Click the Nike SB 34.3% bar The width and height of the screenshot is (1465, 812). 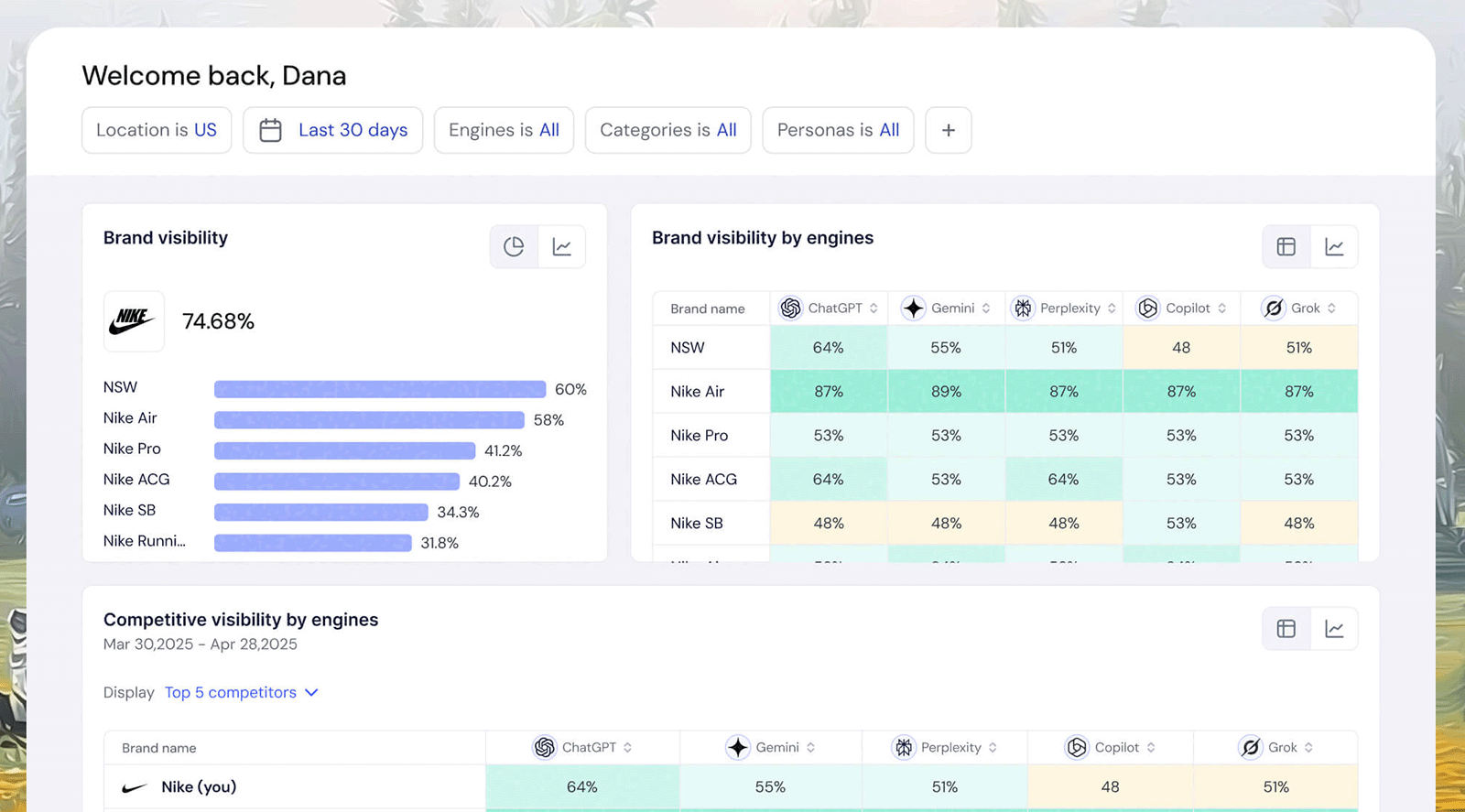pos(321,512)
